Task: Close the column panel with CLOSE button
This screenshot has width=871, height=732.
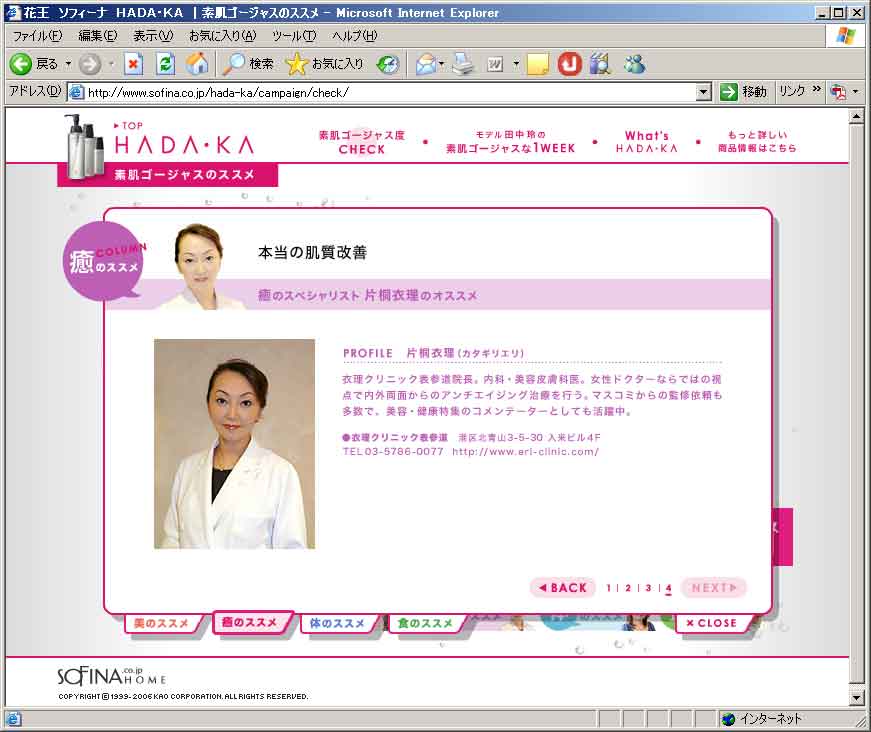Action: tap(711, 623)
